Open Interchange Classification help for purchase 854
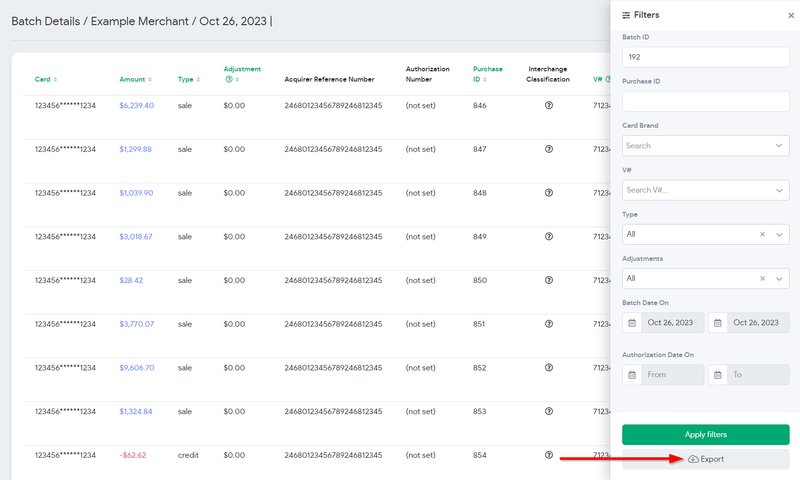Image resolution: width=800 pixels, height=480 pixels. point(548,455)
